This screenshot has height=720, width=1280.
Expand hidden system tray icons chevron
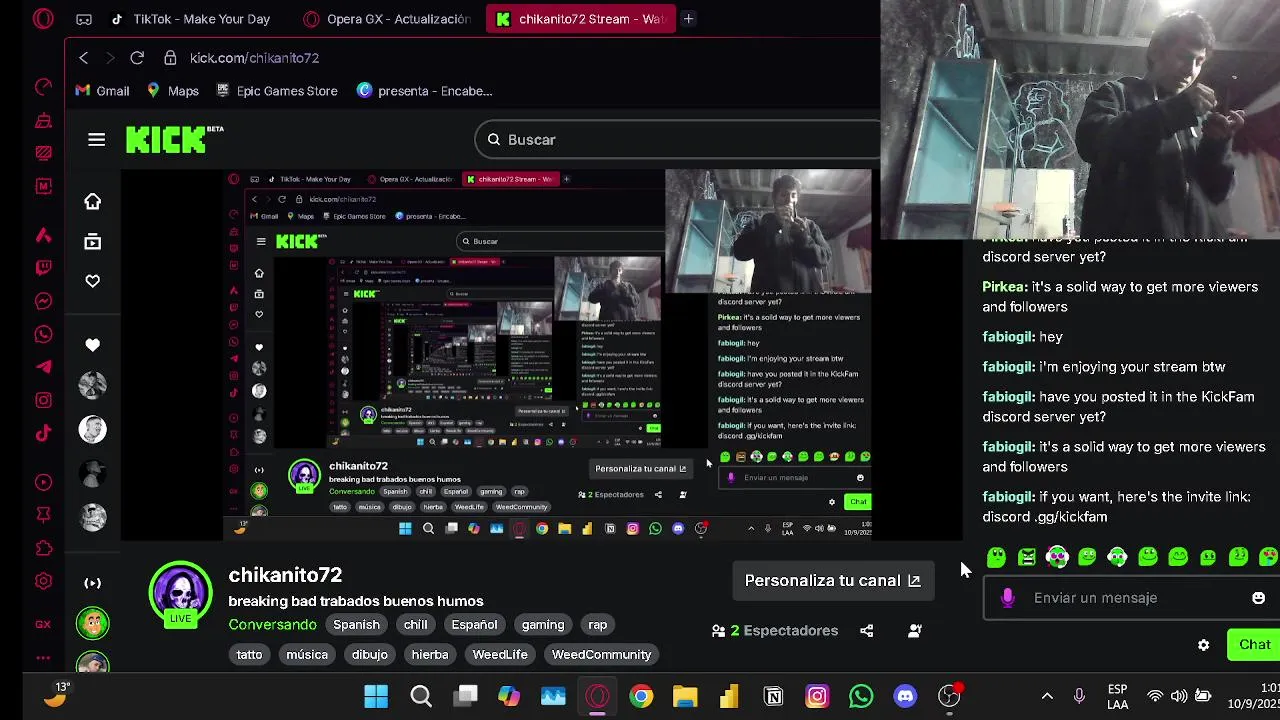pyautogui.click(x=1047, y=696)
